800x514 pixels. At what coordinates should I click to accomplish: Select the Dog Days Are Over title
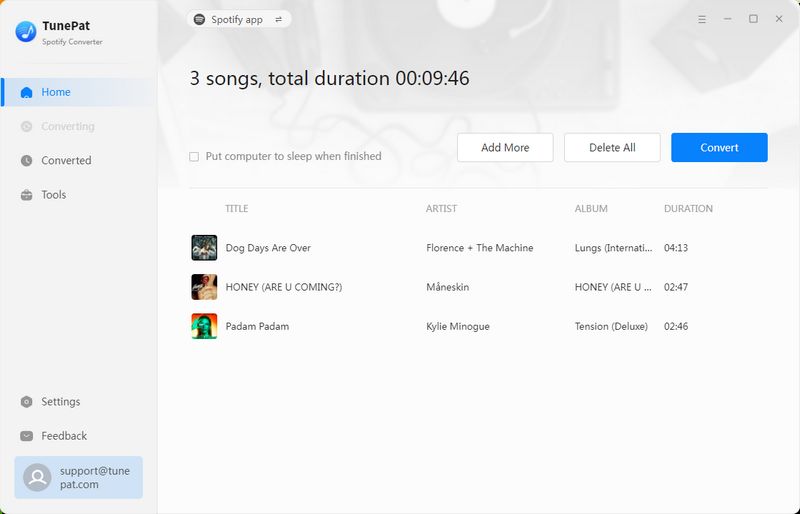(x=268, y=248)
